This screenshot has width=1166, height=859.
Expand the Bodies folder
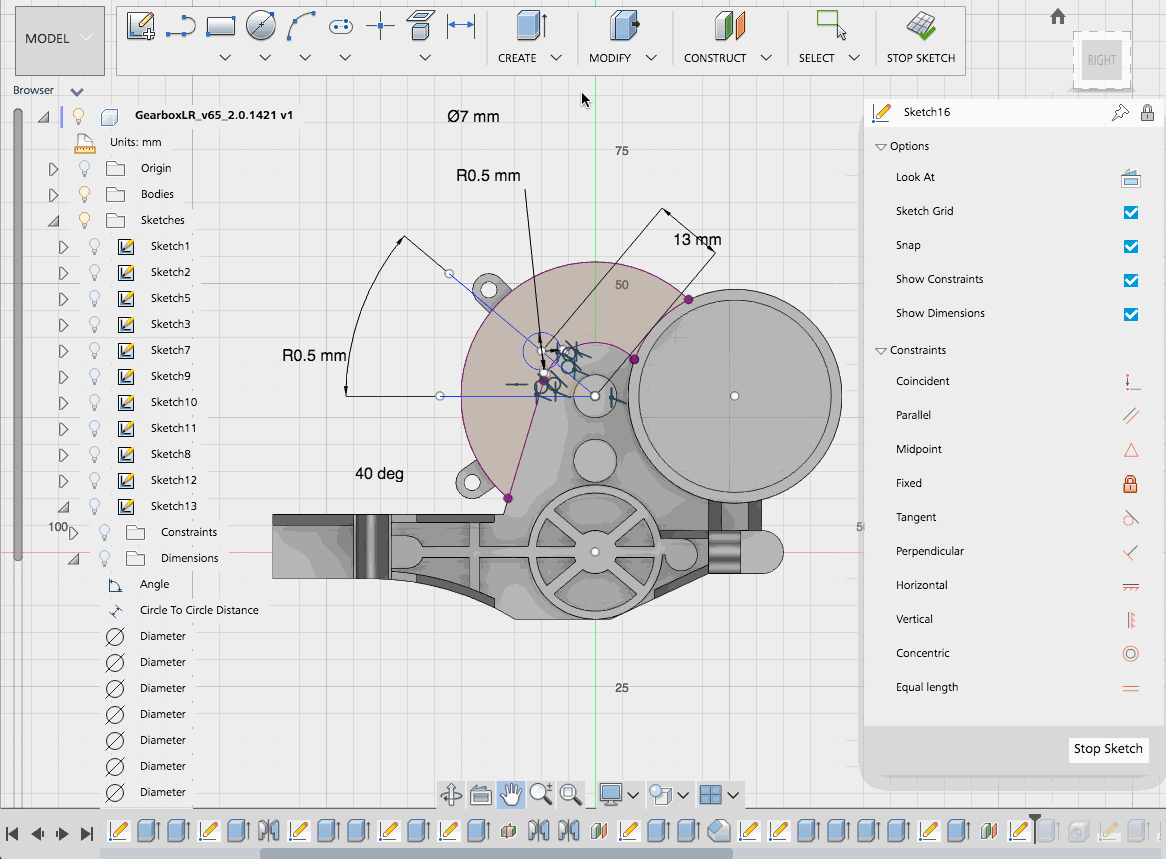(53, 194)
